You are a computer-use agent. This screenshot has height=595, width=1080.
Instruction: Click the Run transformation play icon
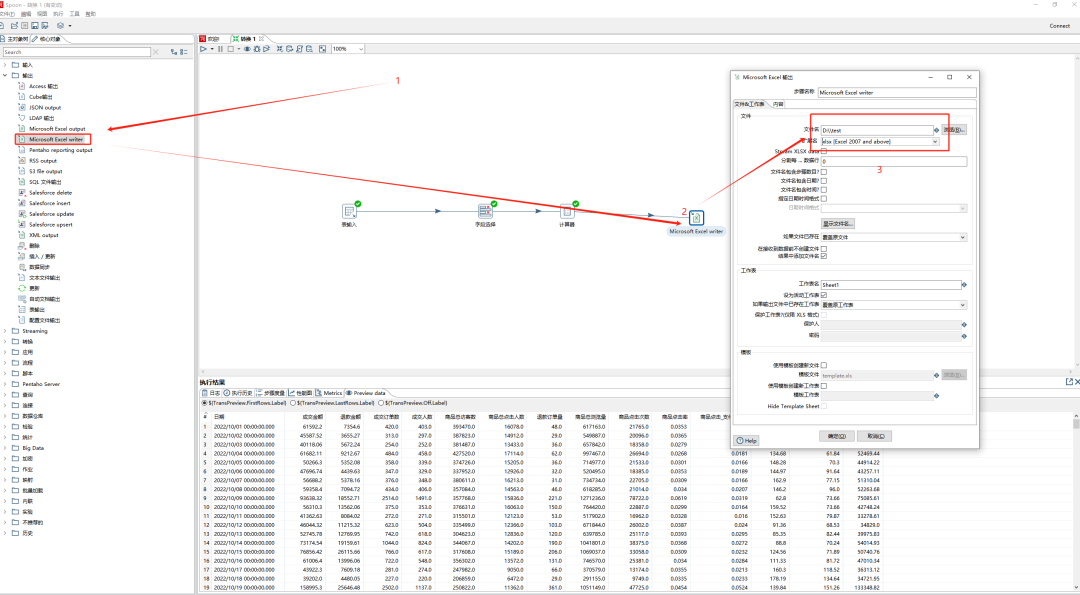tap(203, 49)
